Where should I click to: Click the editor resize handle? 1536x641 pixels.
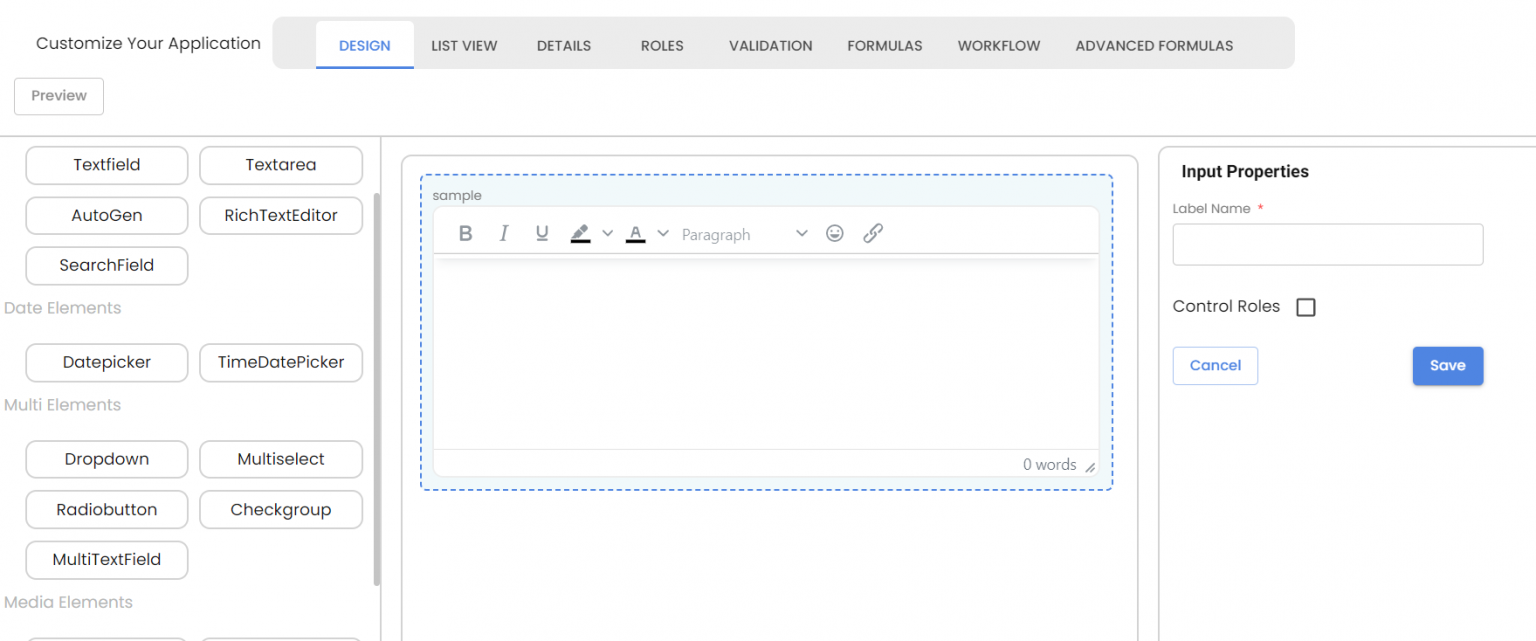[x=1090, y=465]
